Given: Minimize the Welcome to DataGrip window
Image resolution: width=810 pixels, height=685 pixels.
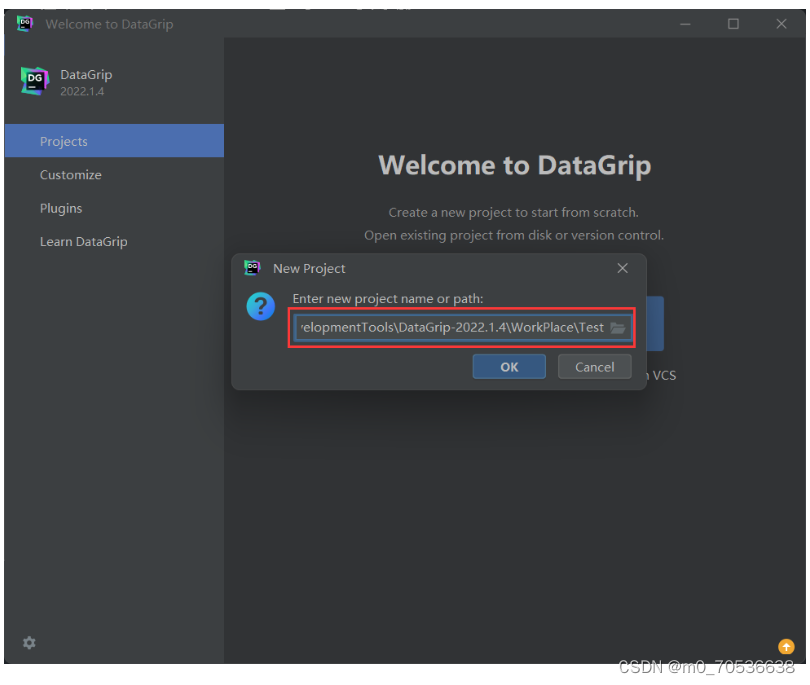Looking at the screenshot, I should (x=685, y=24).
